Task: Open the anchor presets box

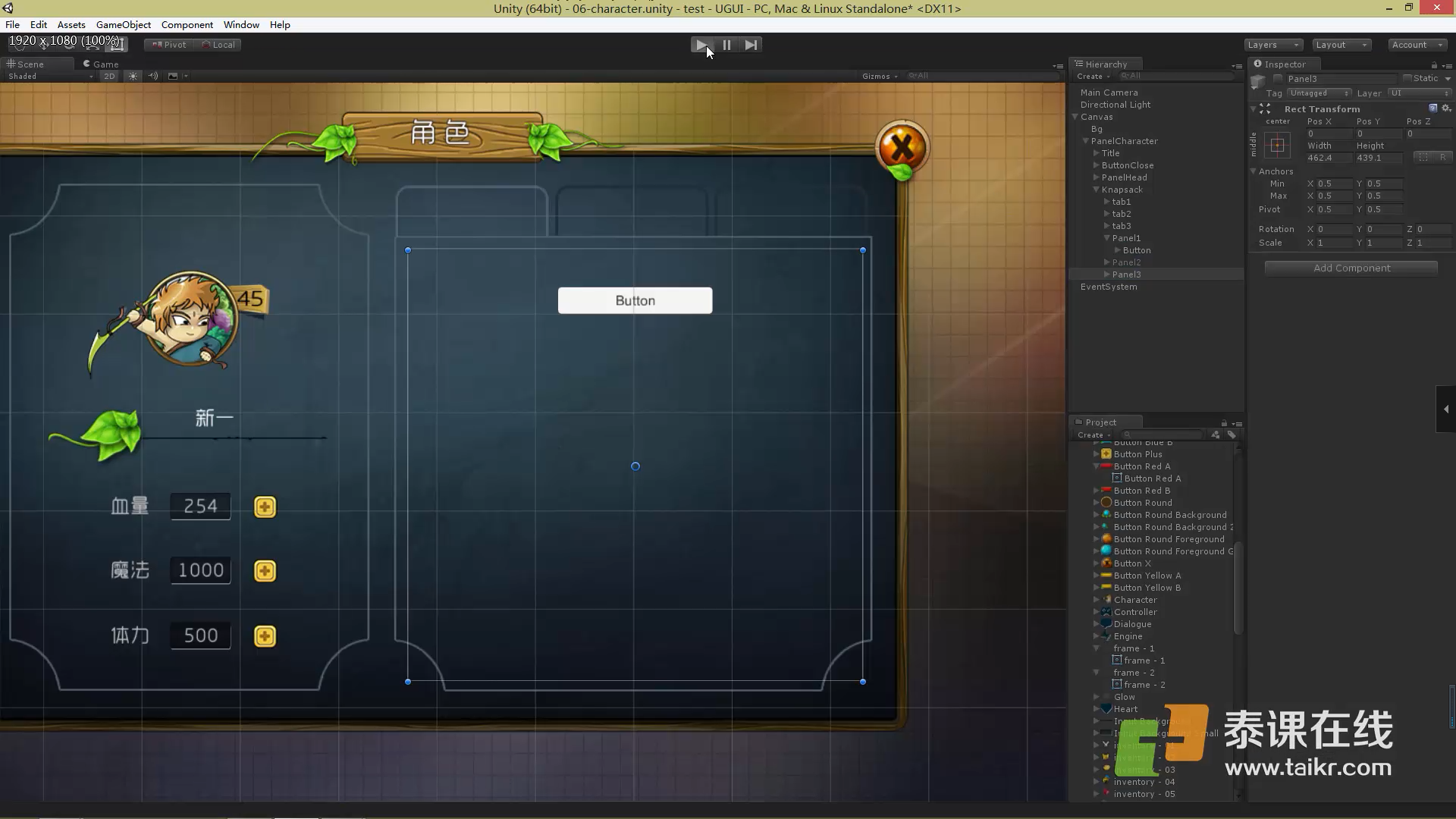Action: click(x=1277, y=145)
